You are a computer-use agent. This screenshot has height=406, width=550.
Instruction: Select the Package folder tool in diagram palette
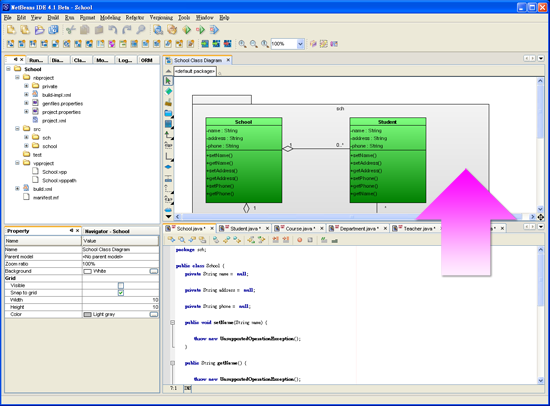pos(168,113)
